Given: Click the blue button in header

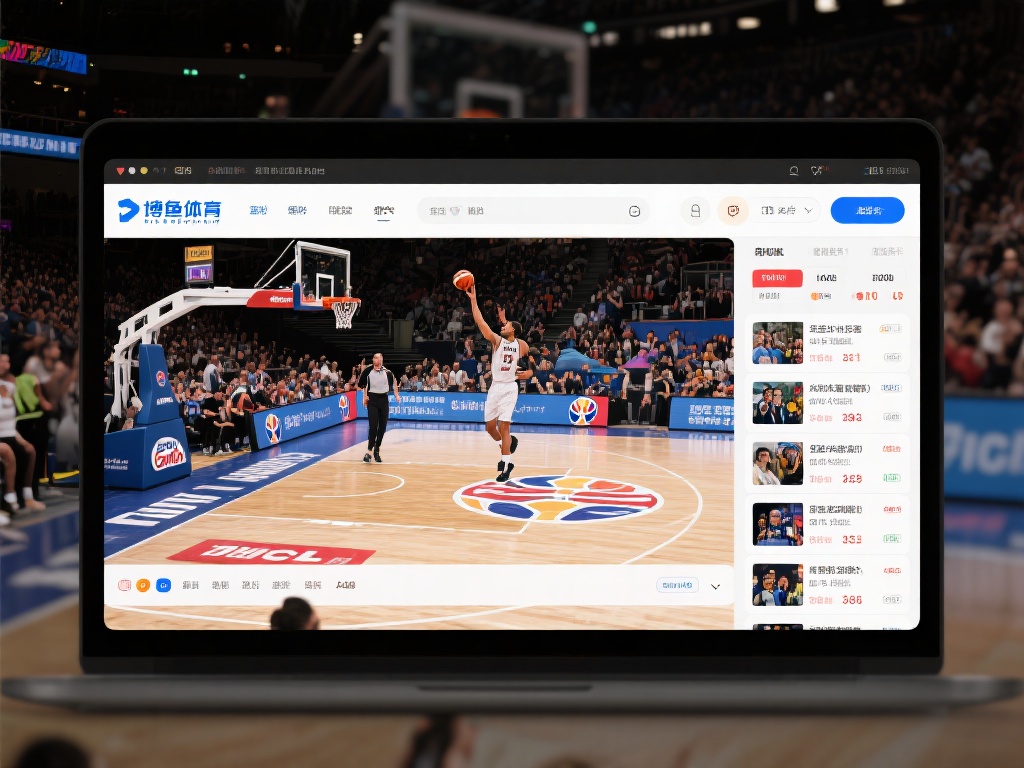Looking at the screenshot, I should click(x=867, y=210).
